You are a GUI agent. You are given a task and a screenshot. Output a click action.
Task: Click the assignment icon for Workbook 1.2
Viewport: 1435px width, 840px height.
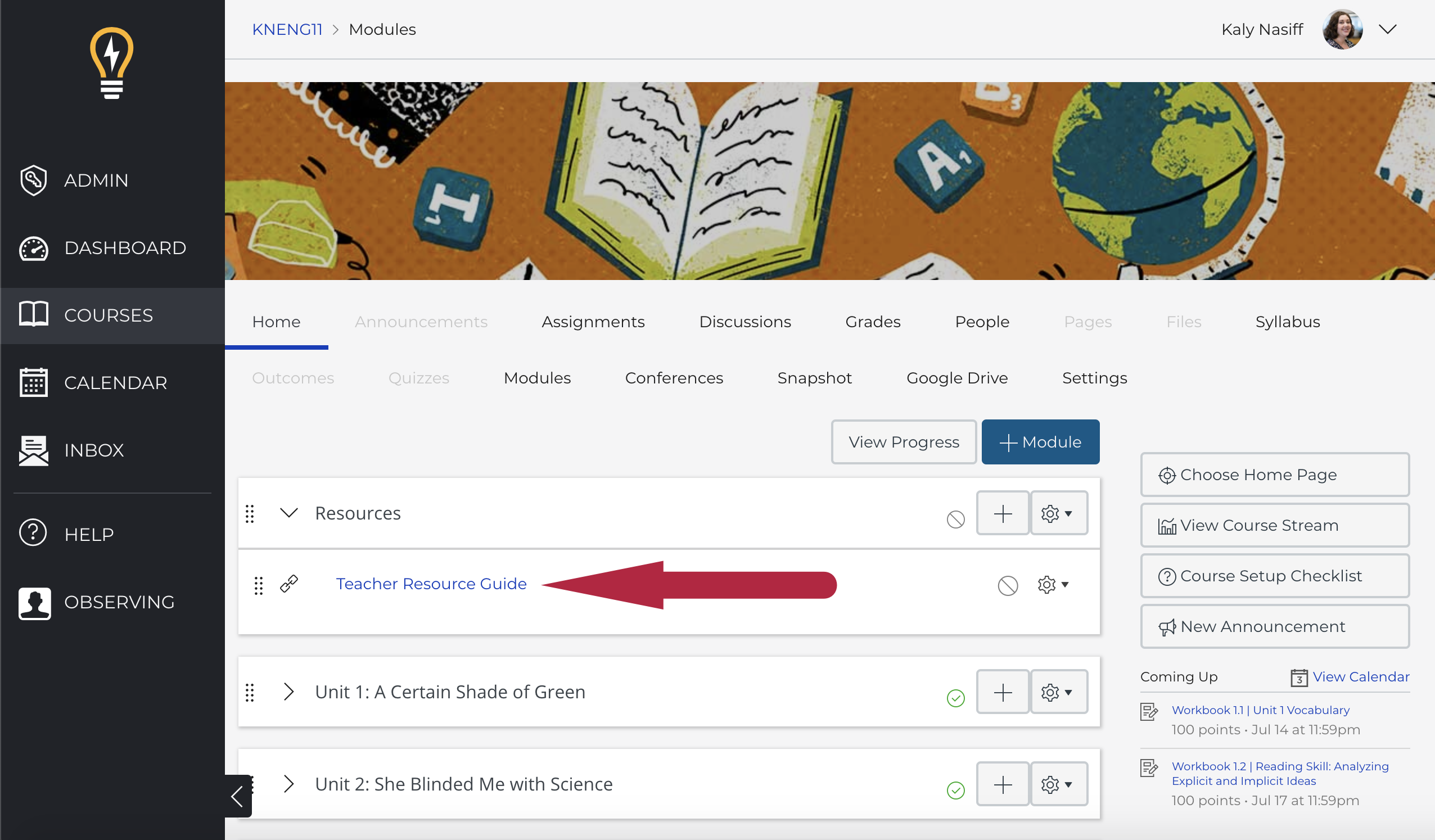pyautogui.click(x=1149, y=768)
